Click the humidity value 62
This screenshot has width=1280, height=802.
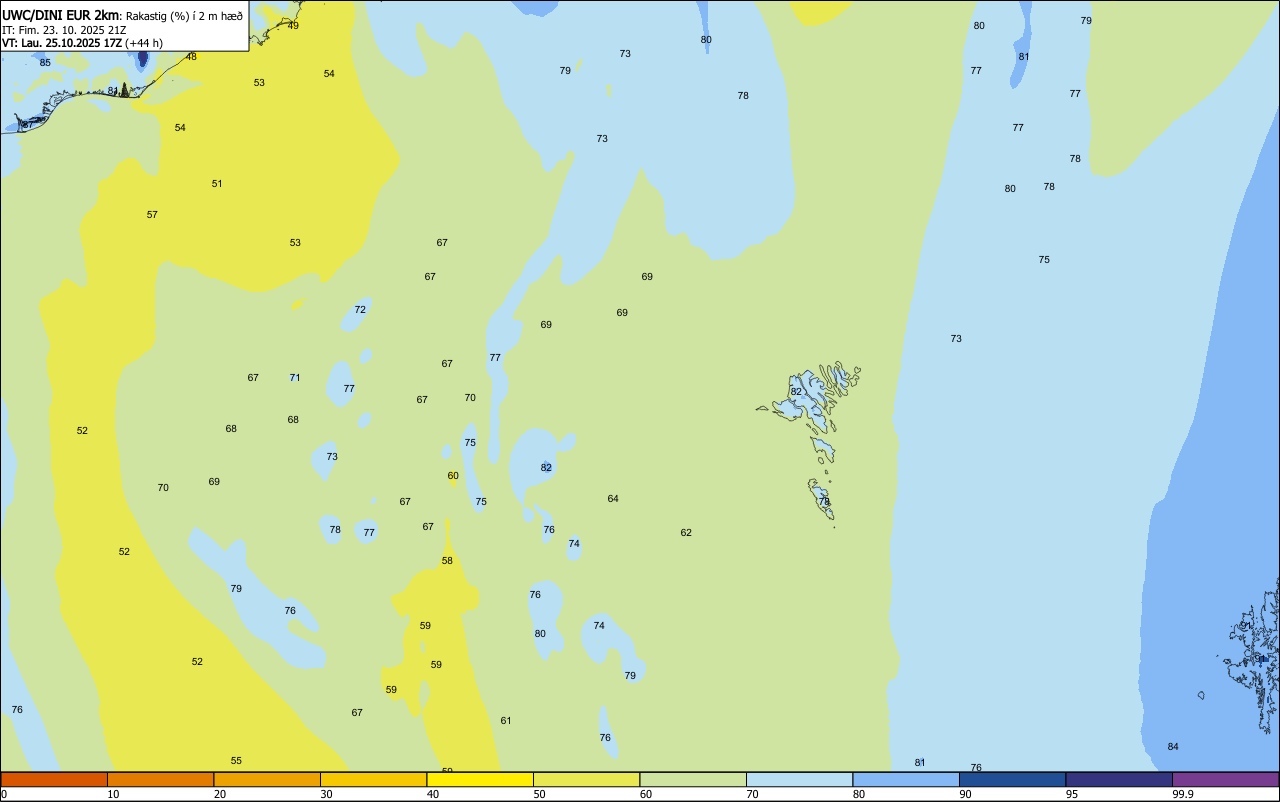[686, 532]
